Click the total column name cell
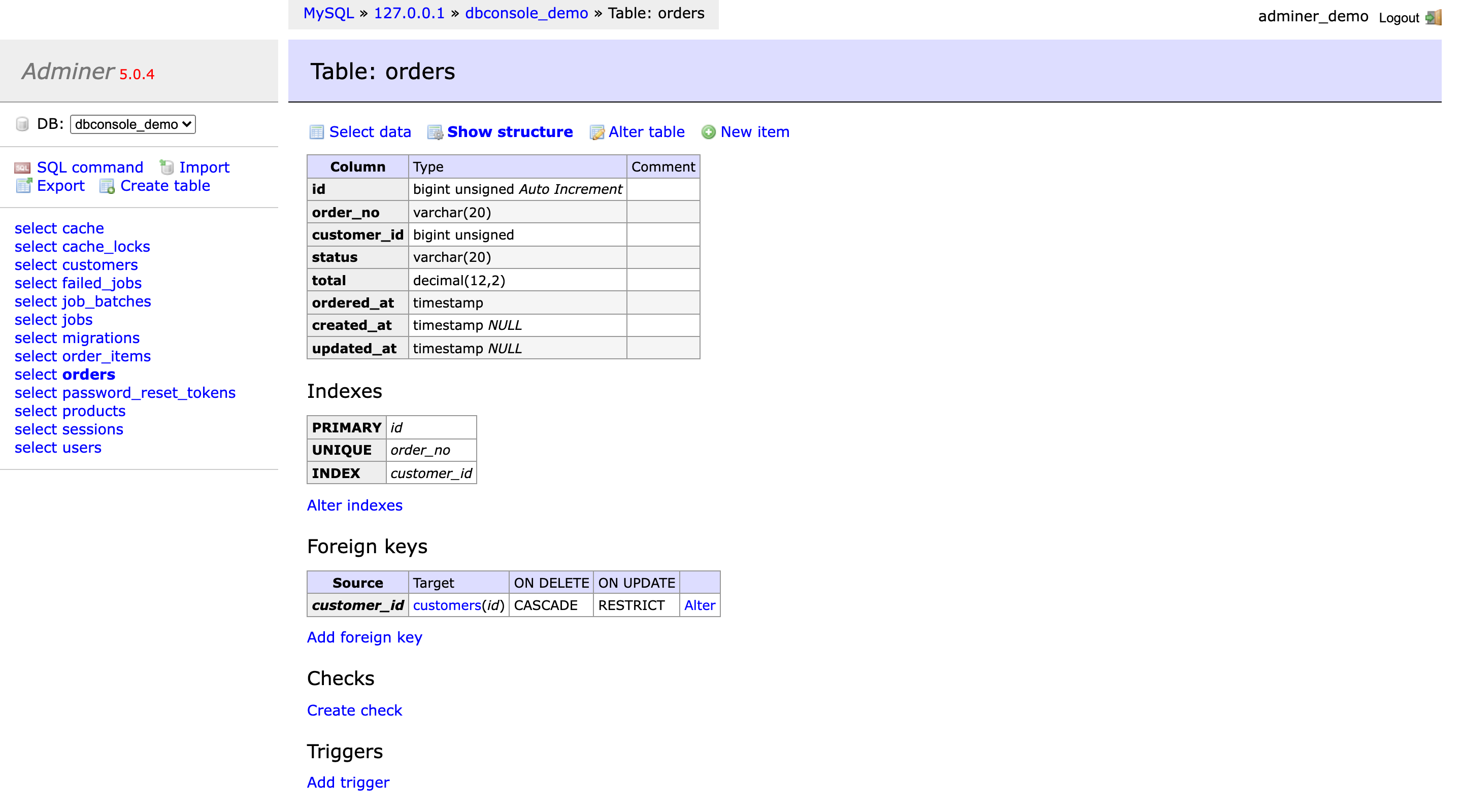The image size is (1462, 812). [357, 280]
